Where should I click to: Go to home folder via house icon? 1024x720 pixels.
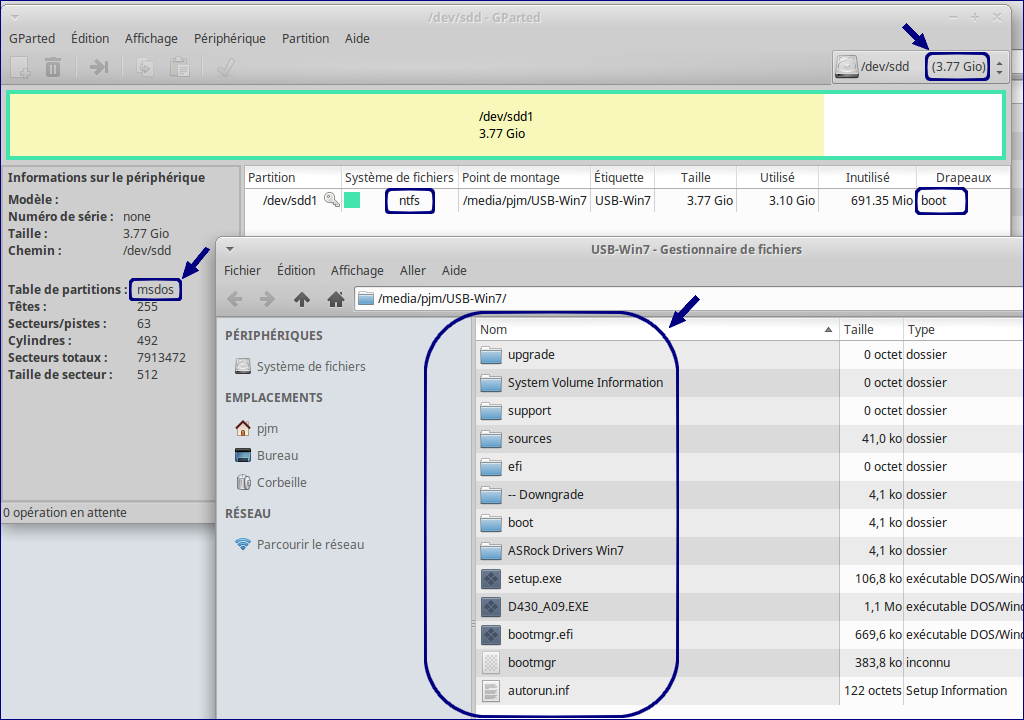click(x=336, y=299)
